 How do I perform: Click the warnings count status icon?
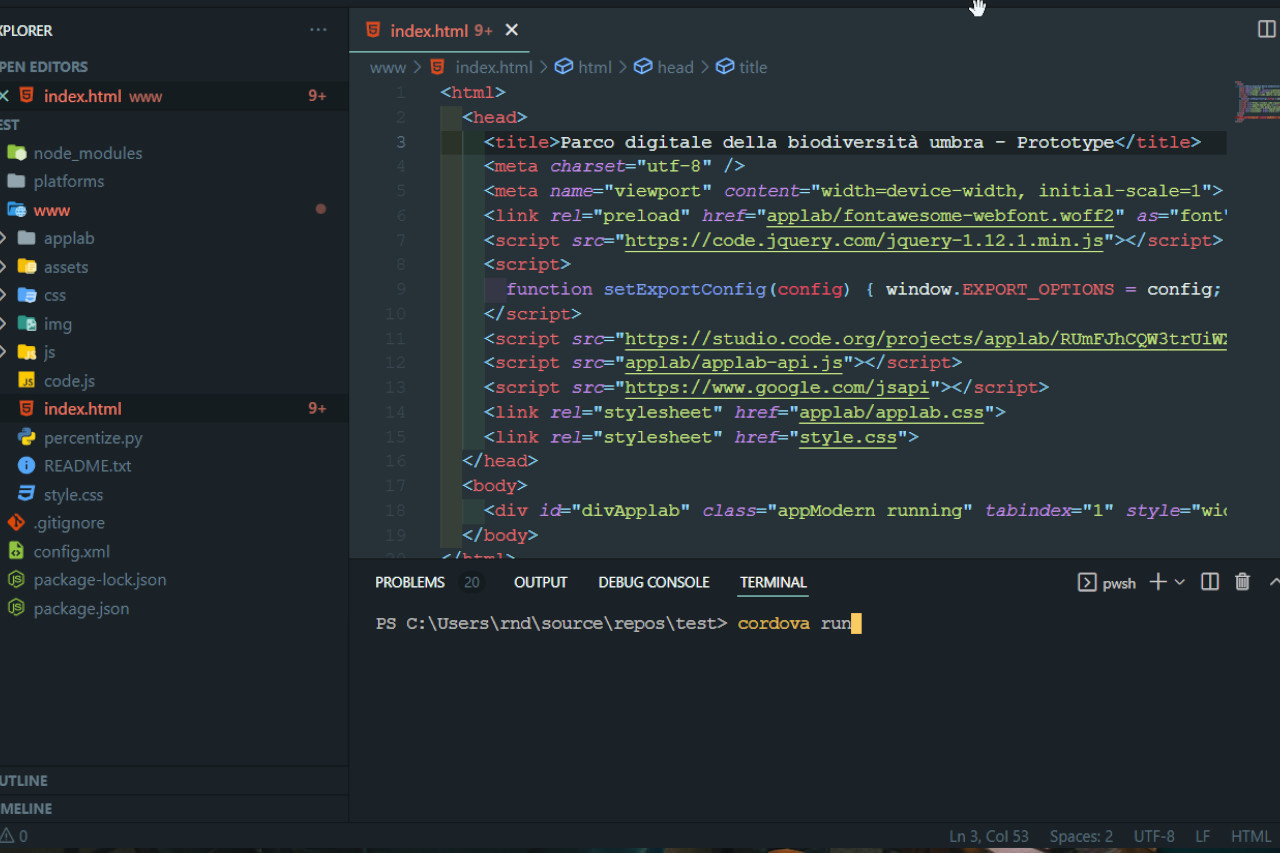tap(14, 836)
